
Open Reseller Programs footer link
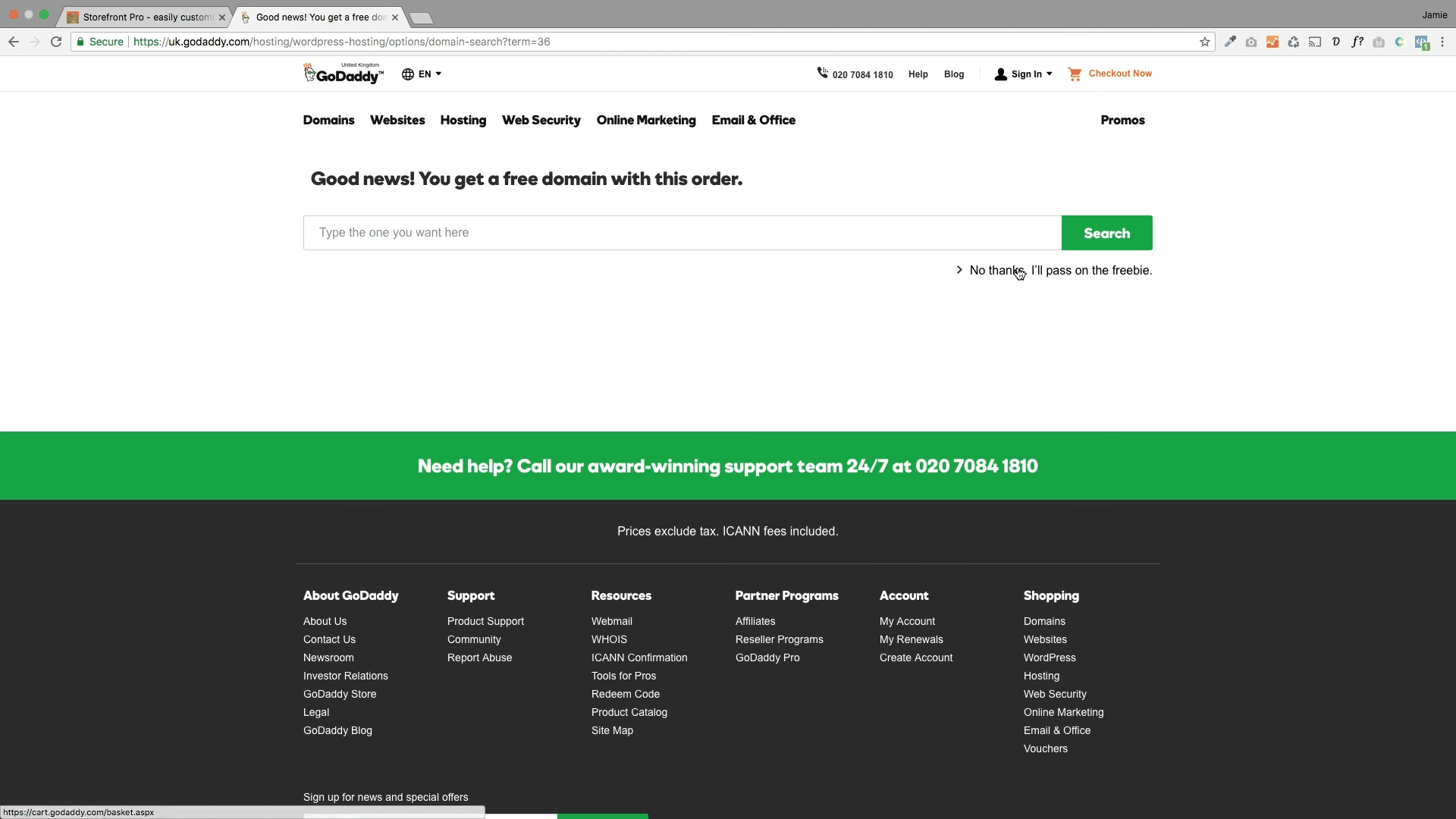779,639
